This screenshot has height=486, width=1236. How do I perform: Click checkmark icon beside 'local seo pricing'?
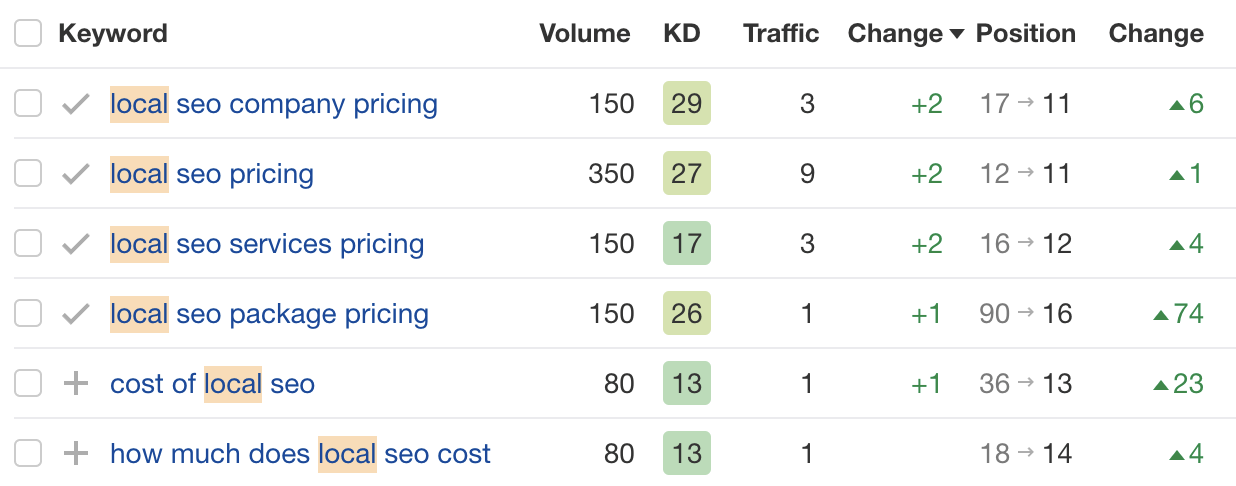tap(76, 174)
